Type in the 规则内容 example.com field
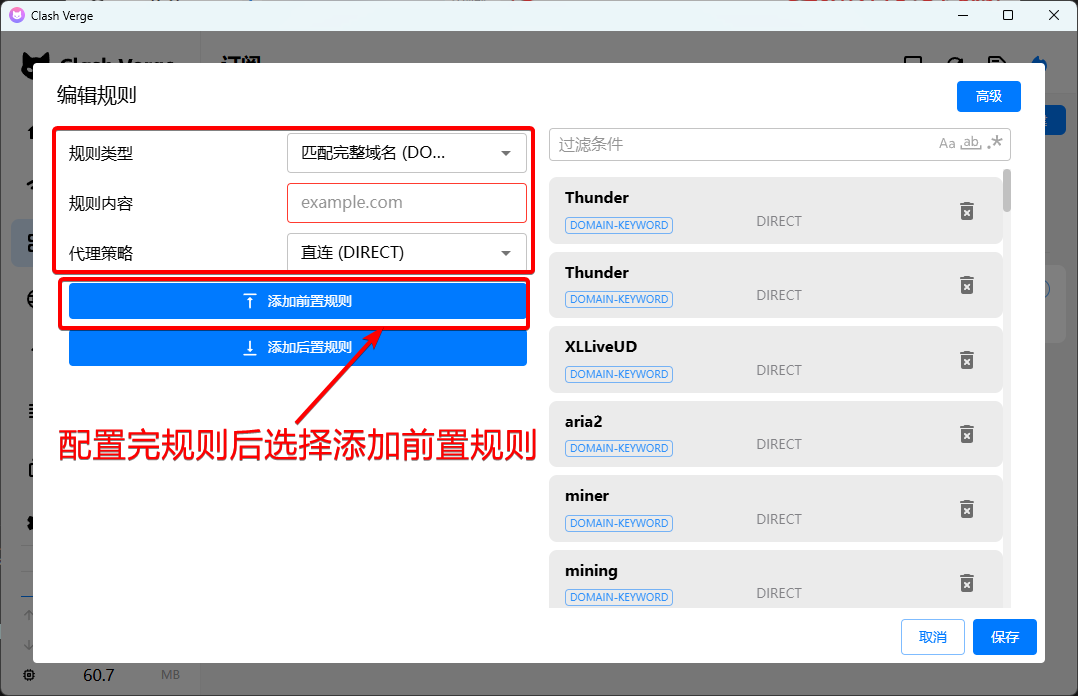Viewport: 1078px width, 696px height. pos(406,203)
